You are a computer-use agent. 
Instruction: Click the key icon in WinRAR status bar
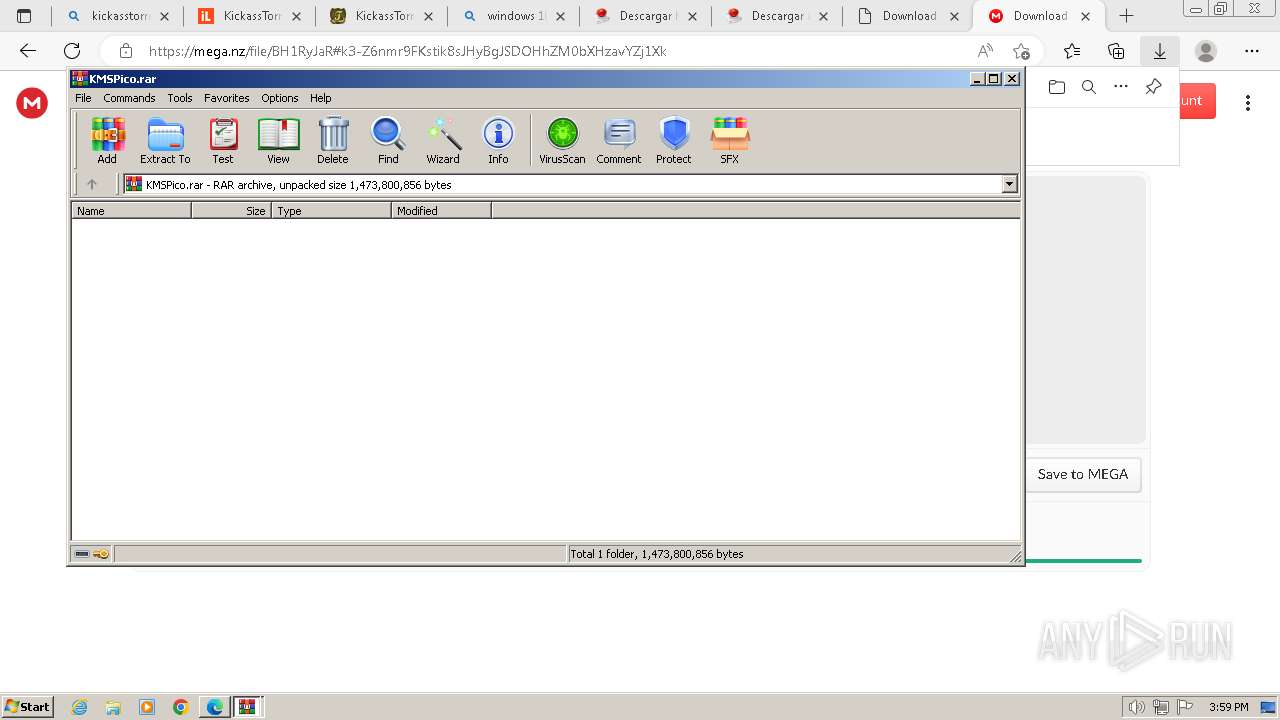[101, 554]
